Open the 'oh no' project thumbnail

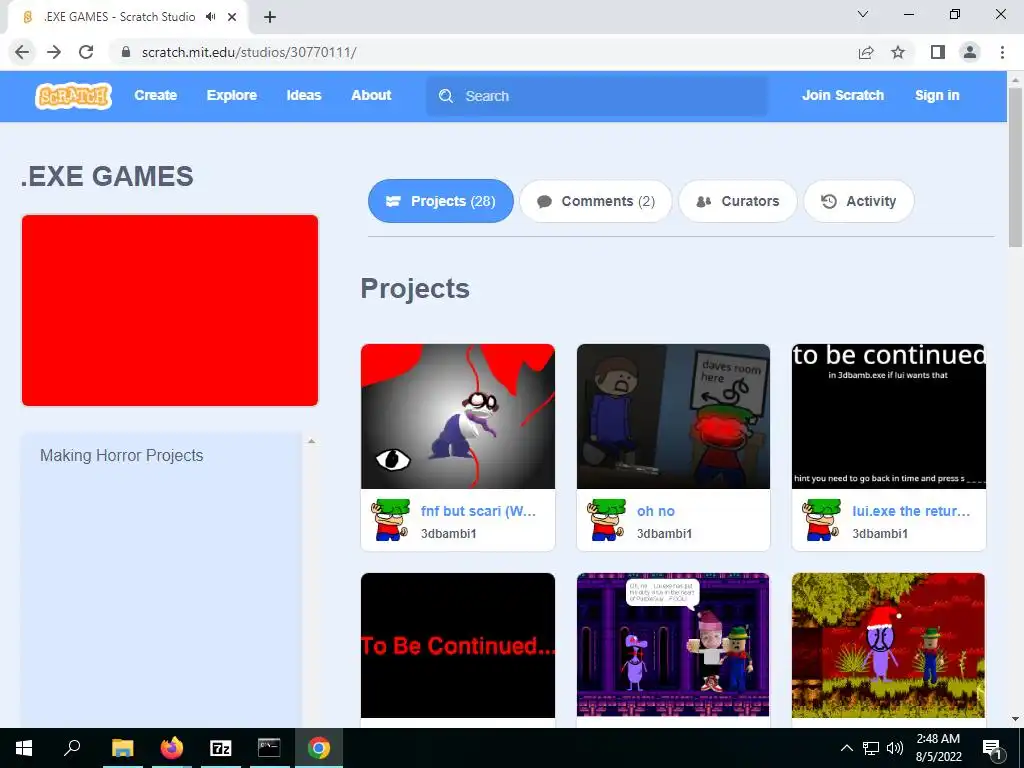pos(673,416)
